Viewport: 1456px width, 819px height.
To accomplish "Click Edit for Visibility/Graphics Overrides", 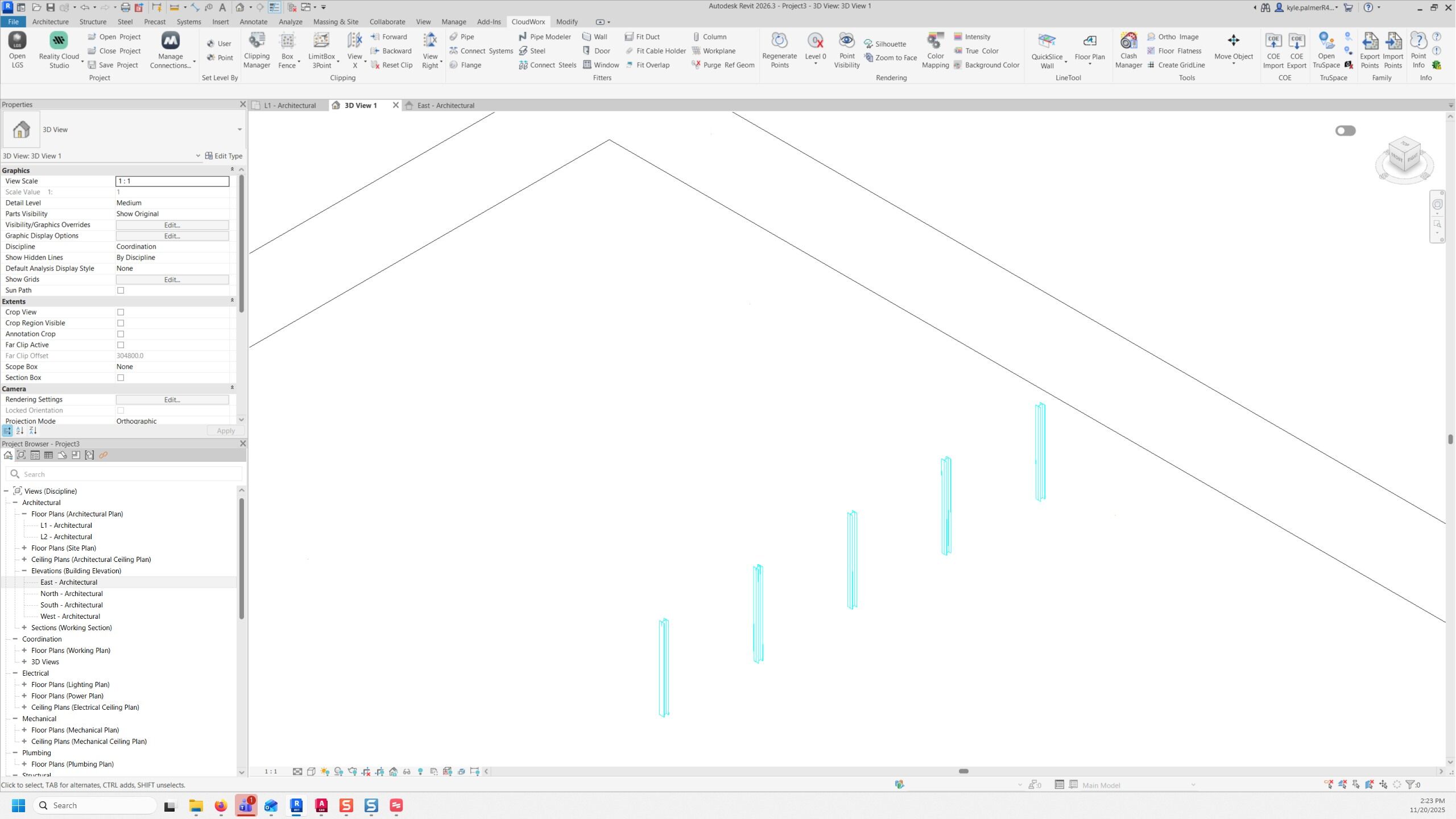I will (x=172, y=225).
